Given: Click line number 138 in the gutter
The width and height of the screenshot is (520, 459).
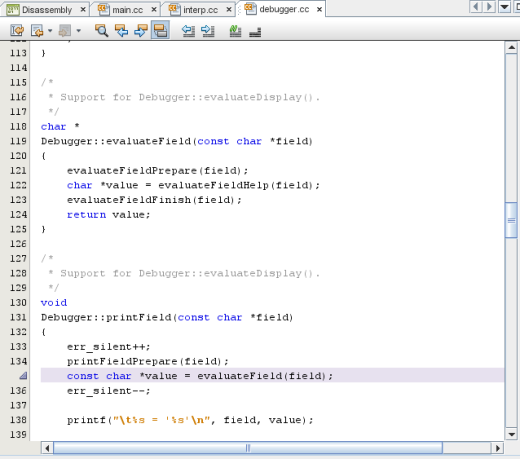Looking at the screenshot, I should point(18,420).
